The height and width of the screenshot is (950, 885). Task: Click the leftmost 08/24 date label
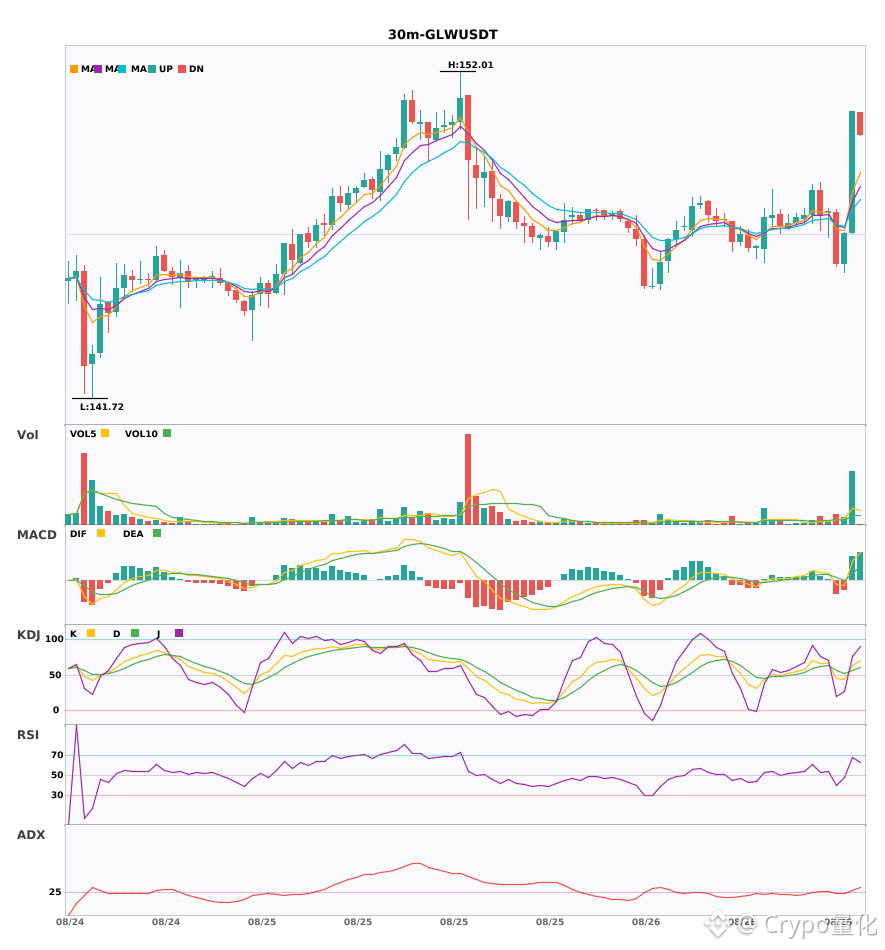click(x=70, y=922)
